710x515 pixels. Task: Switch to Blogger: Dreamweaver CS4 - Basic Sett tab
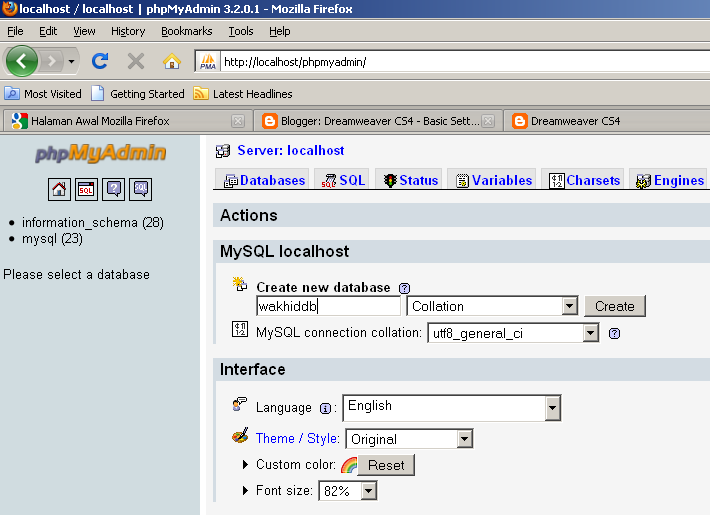(x=378, y=121)
